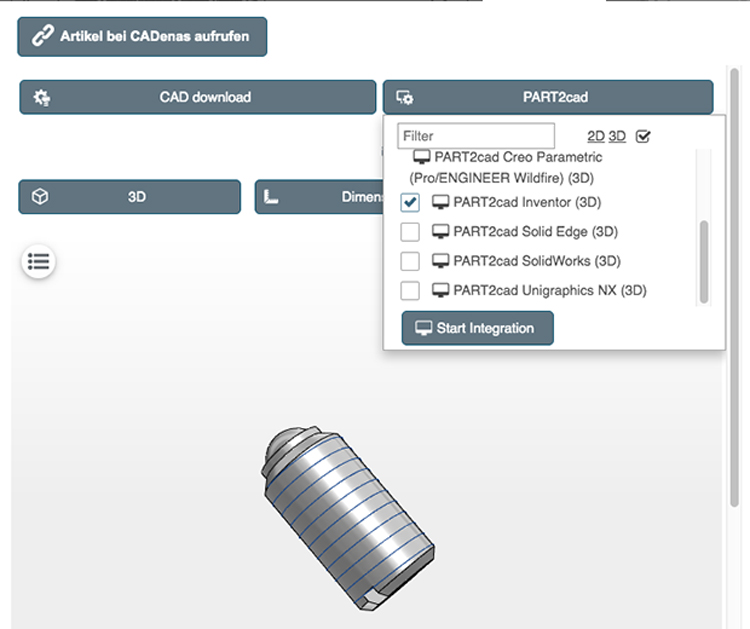Click the 2D filter link
Screen dimensions: 750x629
[596, 137]
